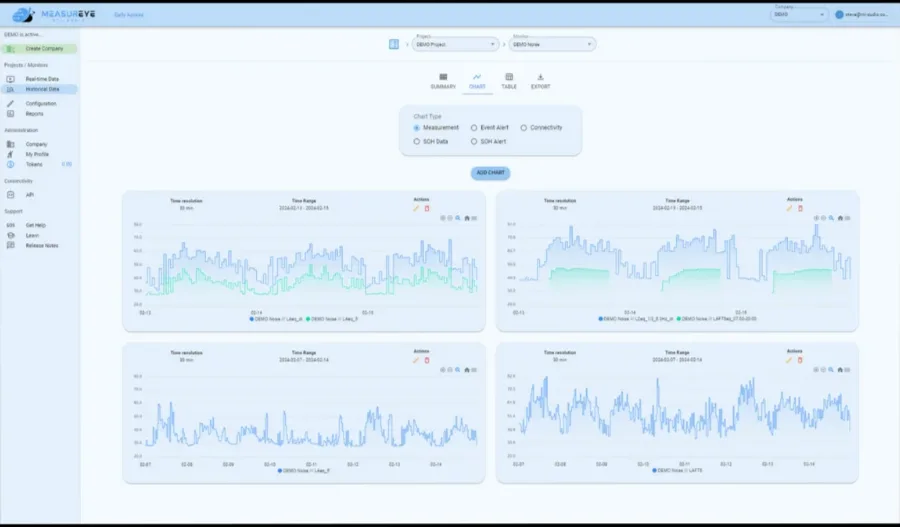Open API under Connectivity
This screenshot has width=900, height=527.
(39, 195)
